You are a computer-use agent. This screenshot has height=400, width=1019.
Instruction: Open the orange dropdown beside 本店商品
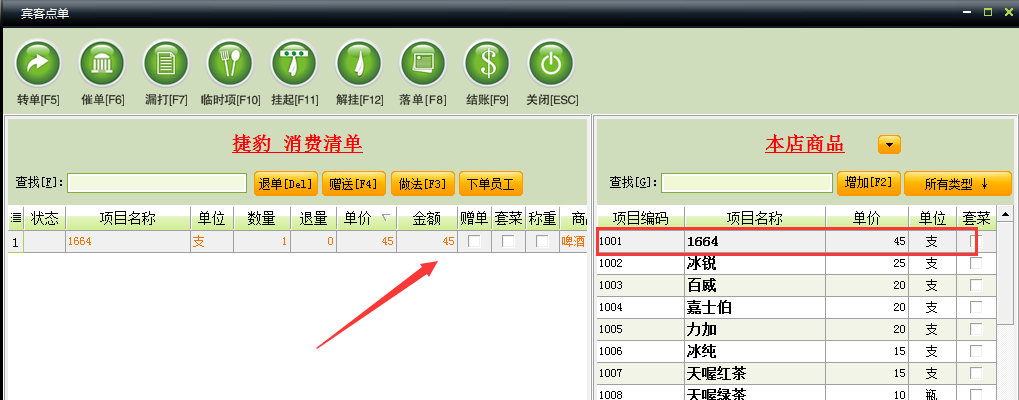coord(889,144)
